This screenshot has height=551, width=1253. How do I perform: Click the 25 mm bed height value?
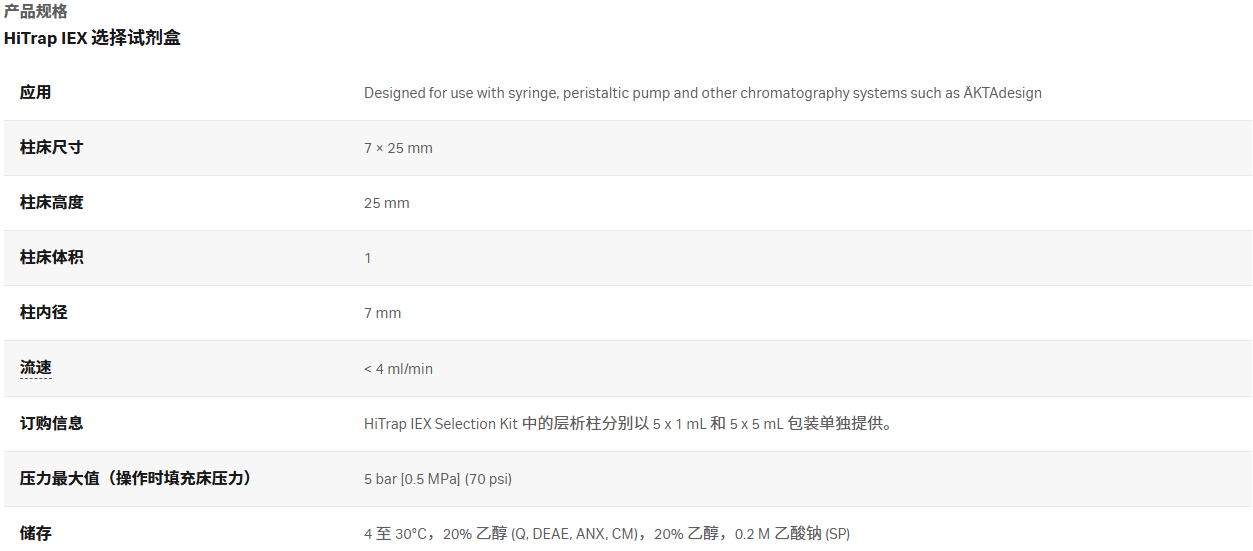click(387, 203)
